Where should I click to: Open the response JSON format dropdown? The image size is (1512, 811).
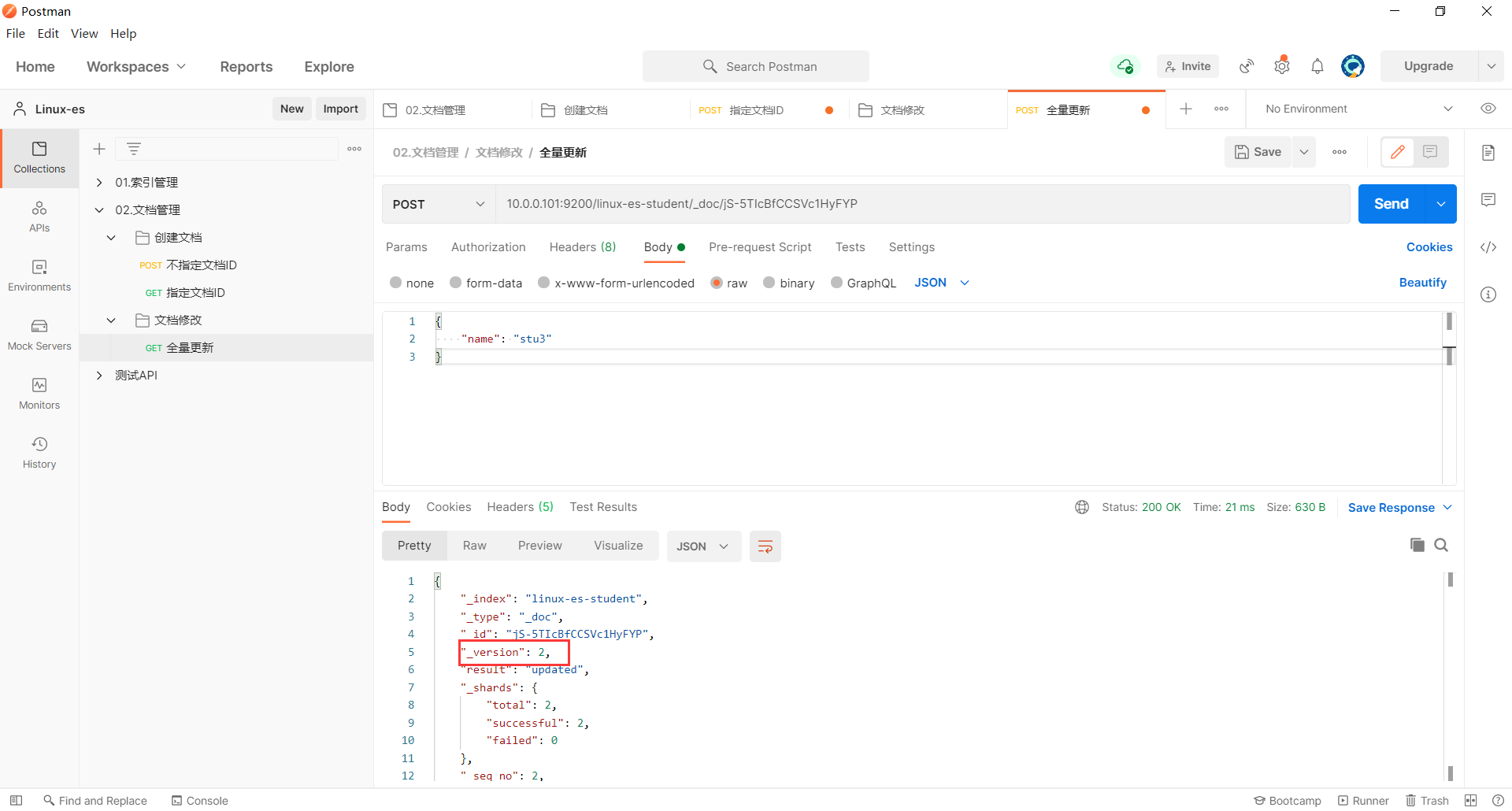[x=704, y=546]
